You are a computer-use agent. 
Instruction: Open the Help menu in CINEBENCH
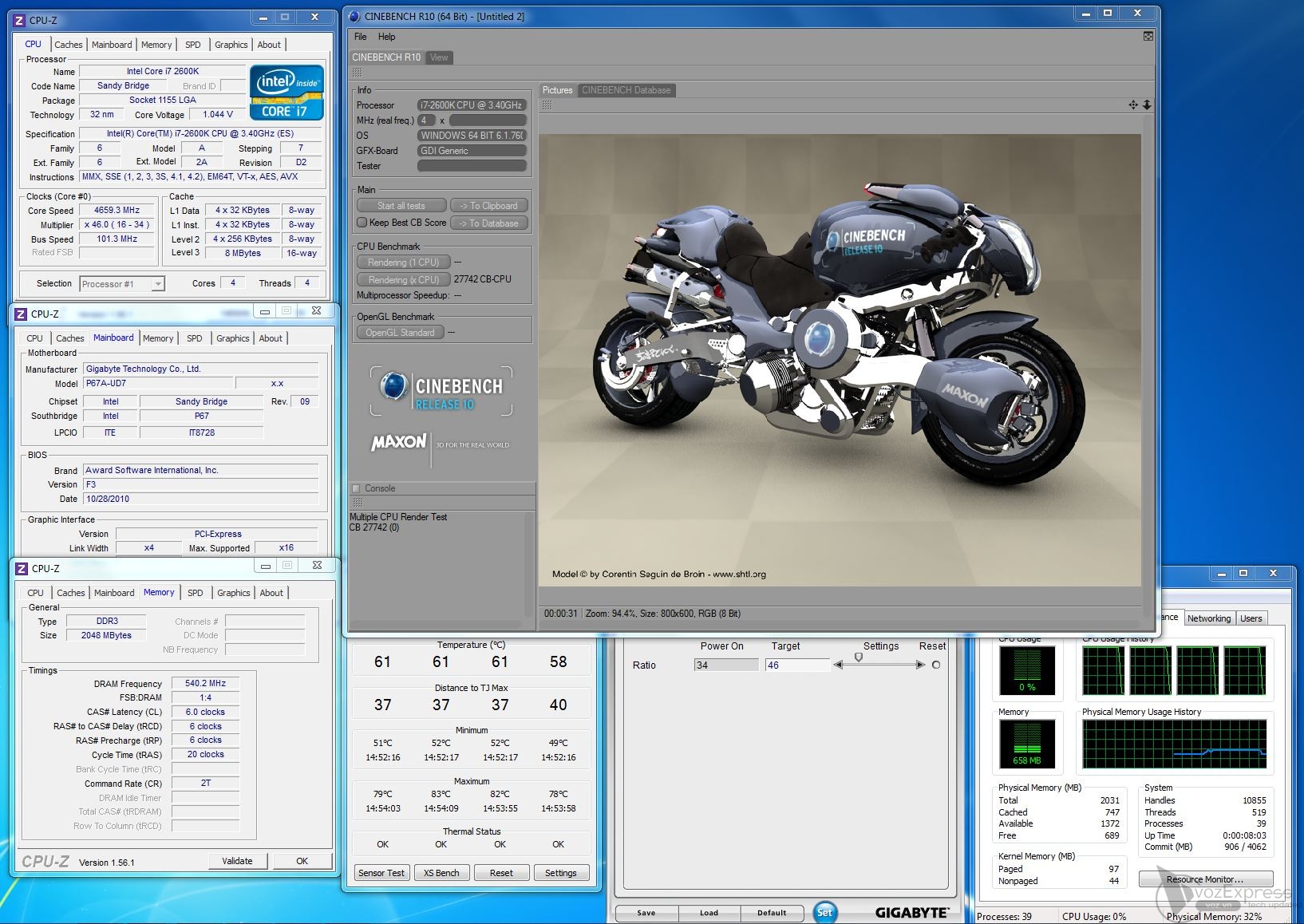[386, 37]
